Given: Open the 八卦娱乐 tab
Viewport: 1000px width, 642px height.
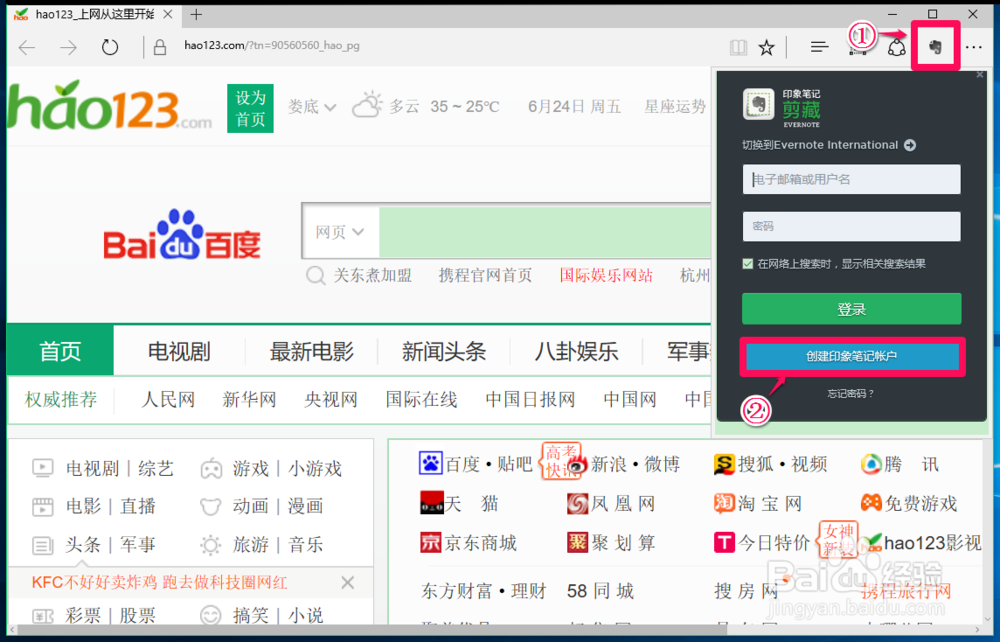Looking at the screenshot, I should 577,351.
